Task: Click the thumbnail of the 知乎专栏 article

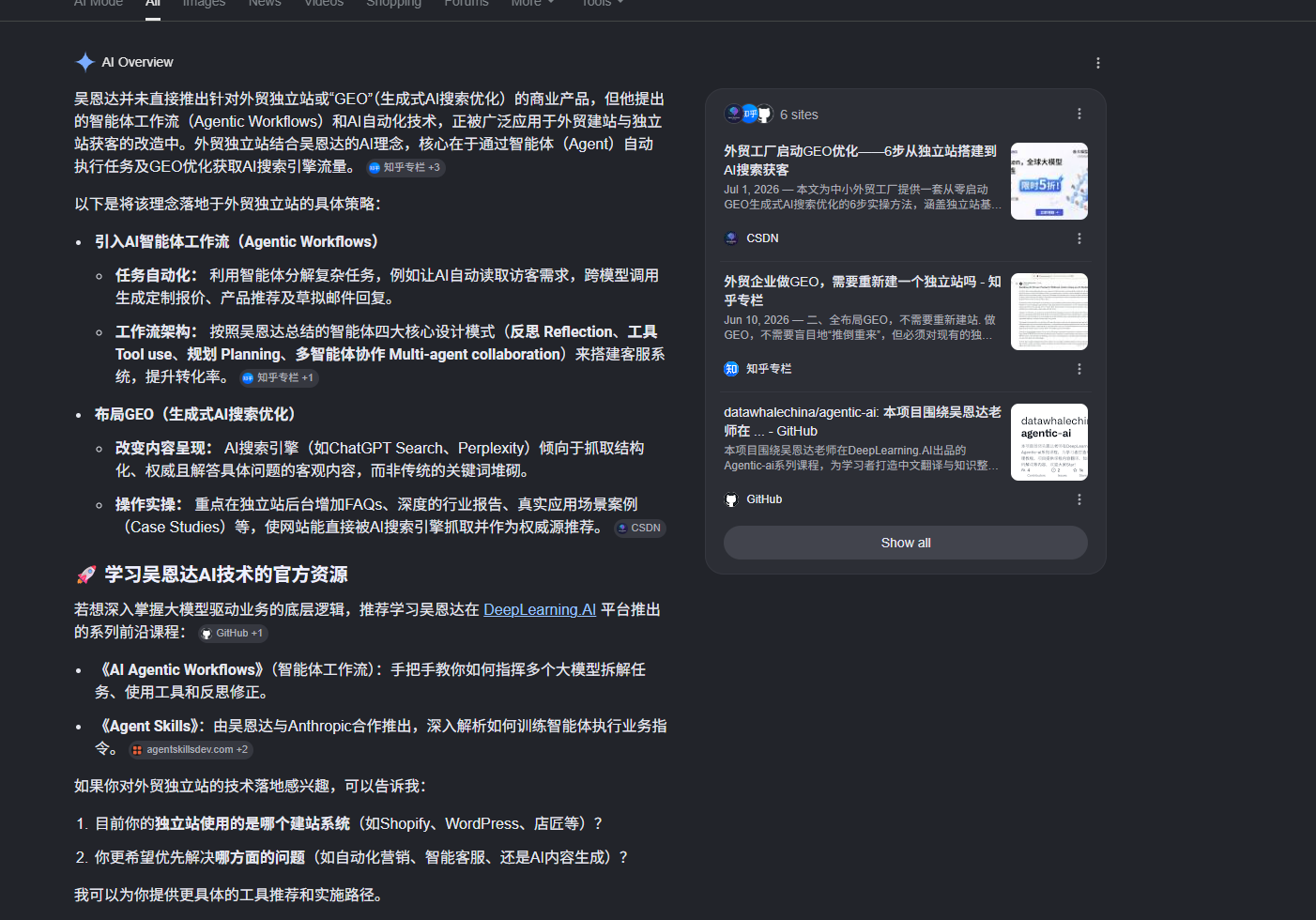Action: [1049, 312]
